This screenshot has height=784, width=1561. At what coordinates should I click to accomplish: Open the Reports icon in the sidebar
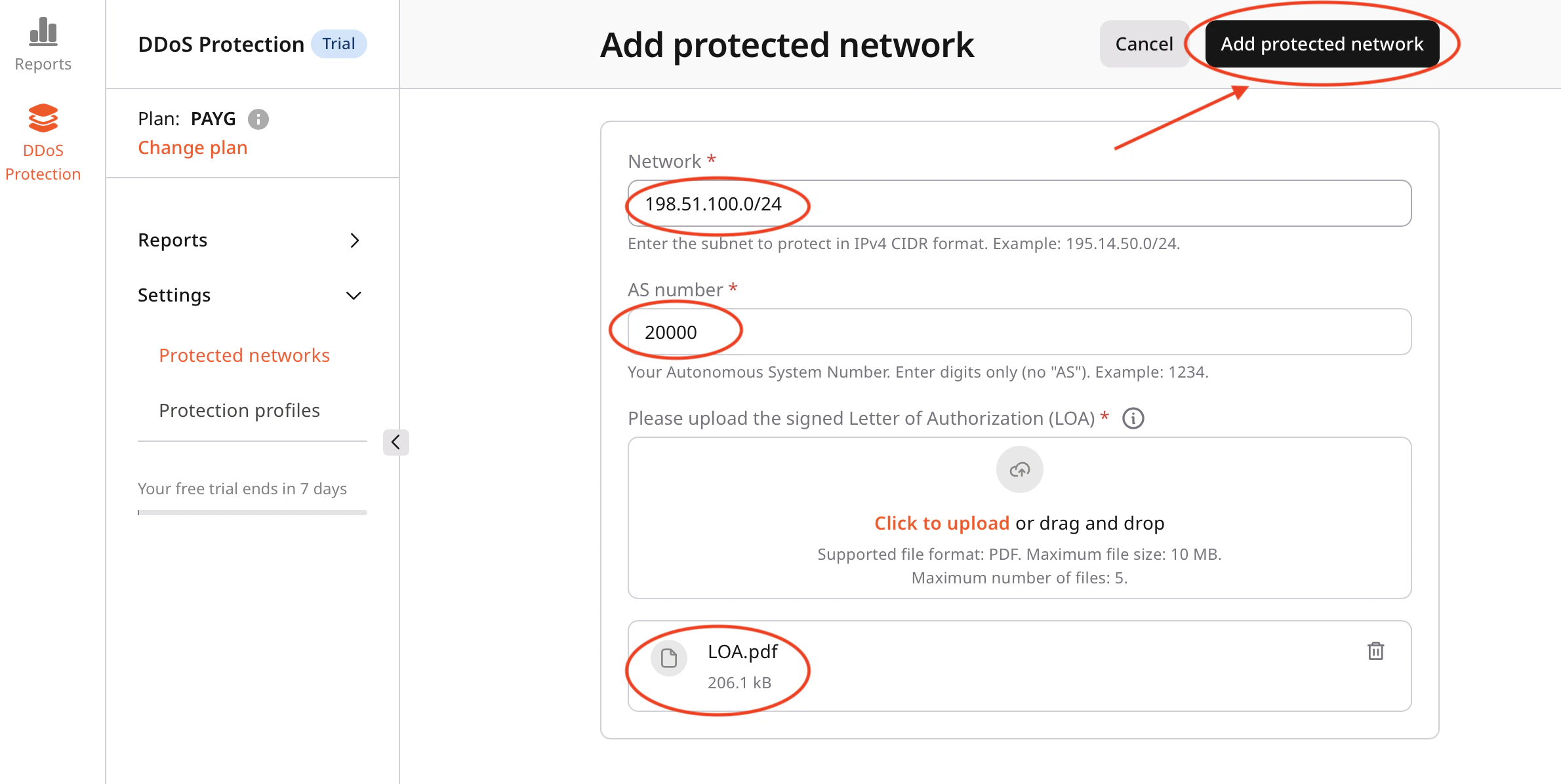click(43, 39)
